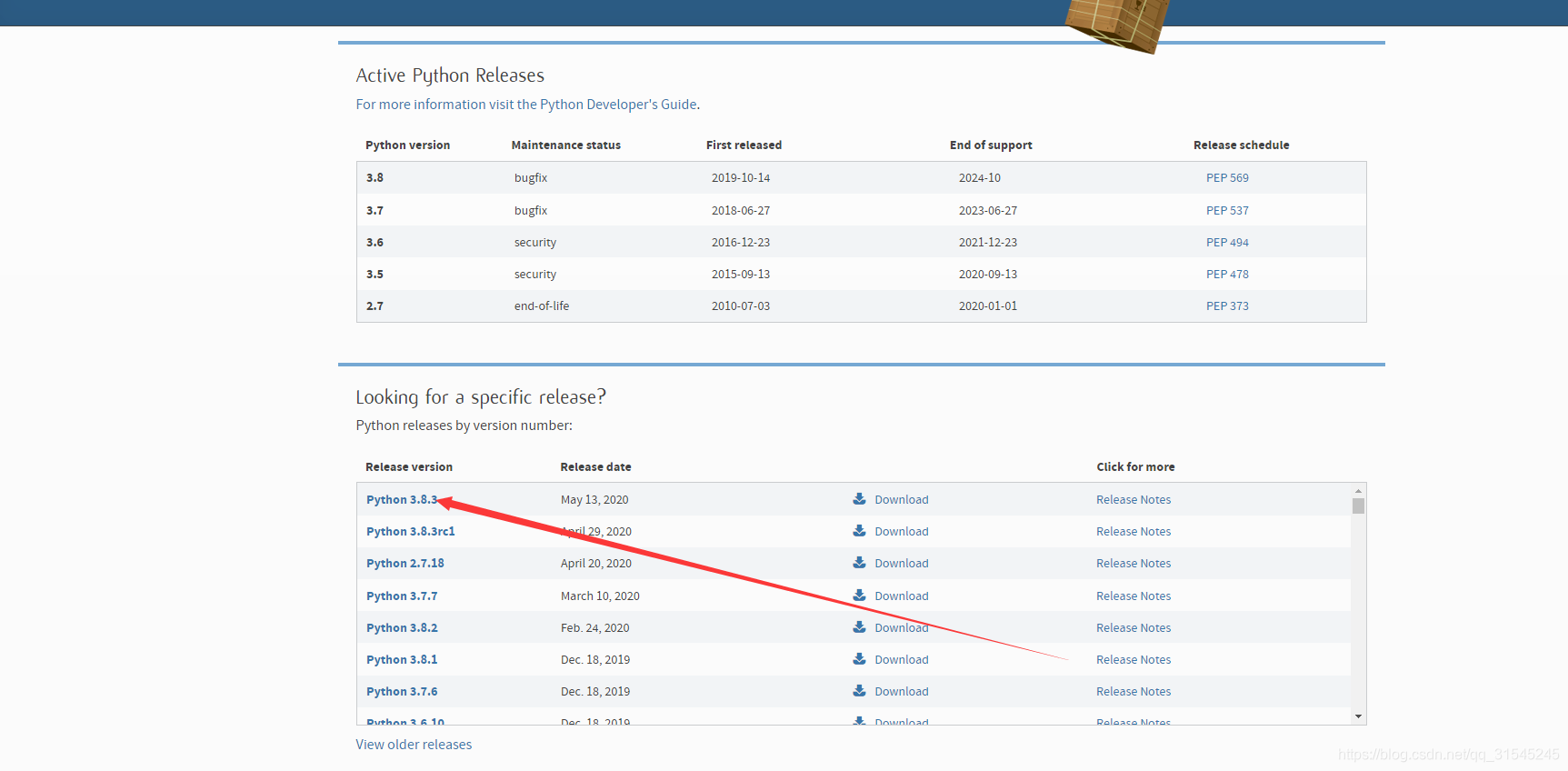Open the Python 2.7.18 release page

(x=405, y=564)
